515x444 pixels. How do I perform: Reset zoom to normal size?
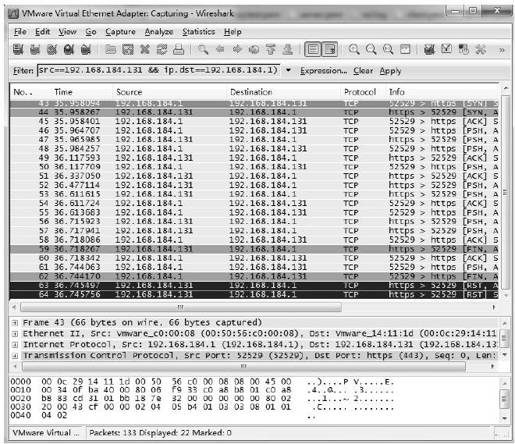(x=388, y=50)
